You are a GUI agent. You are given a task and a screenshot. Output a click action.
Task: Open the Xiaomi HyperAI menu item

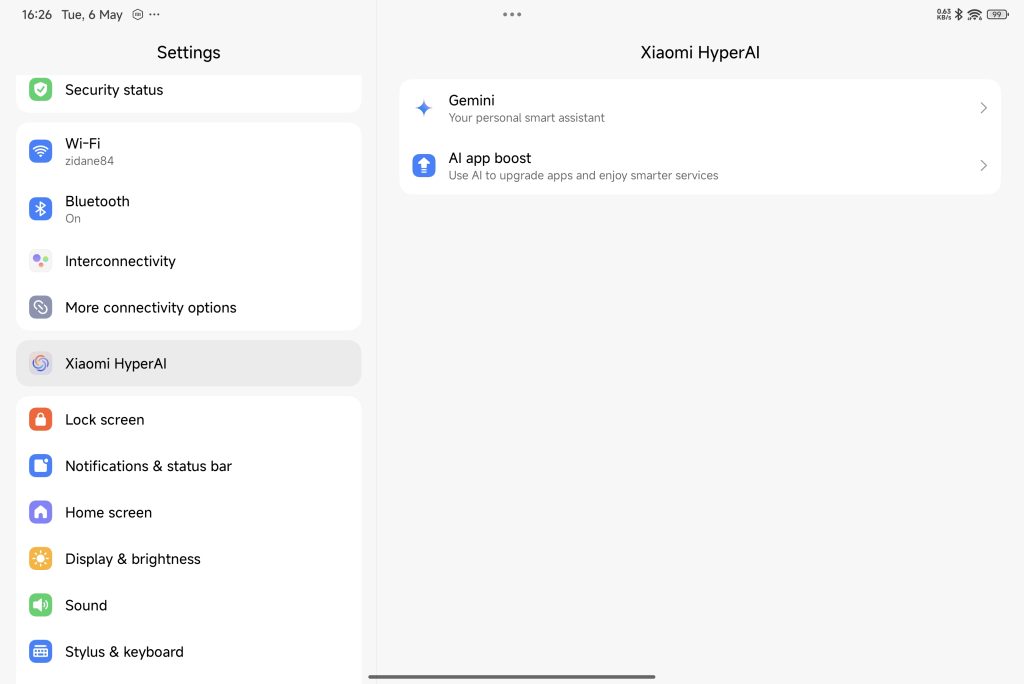coord(188,364)
